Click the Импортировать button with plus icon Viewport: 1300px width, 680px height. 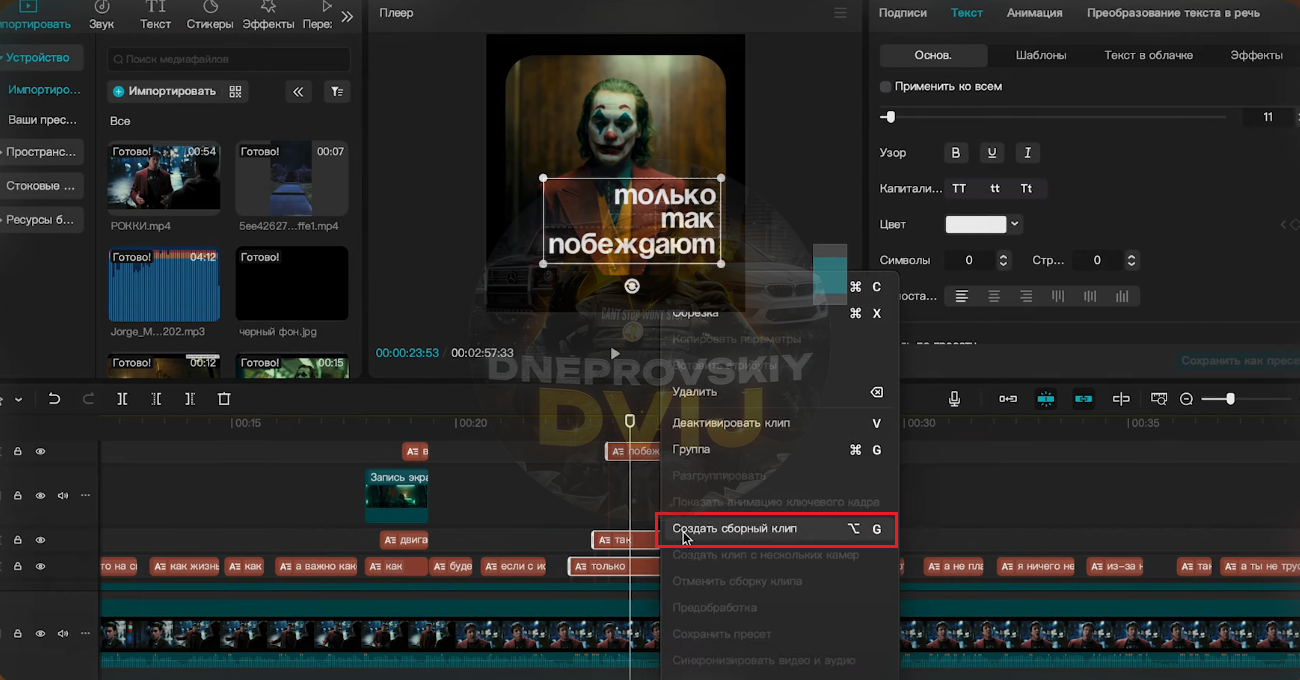165,91
